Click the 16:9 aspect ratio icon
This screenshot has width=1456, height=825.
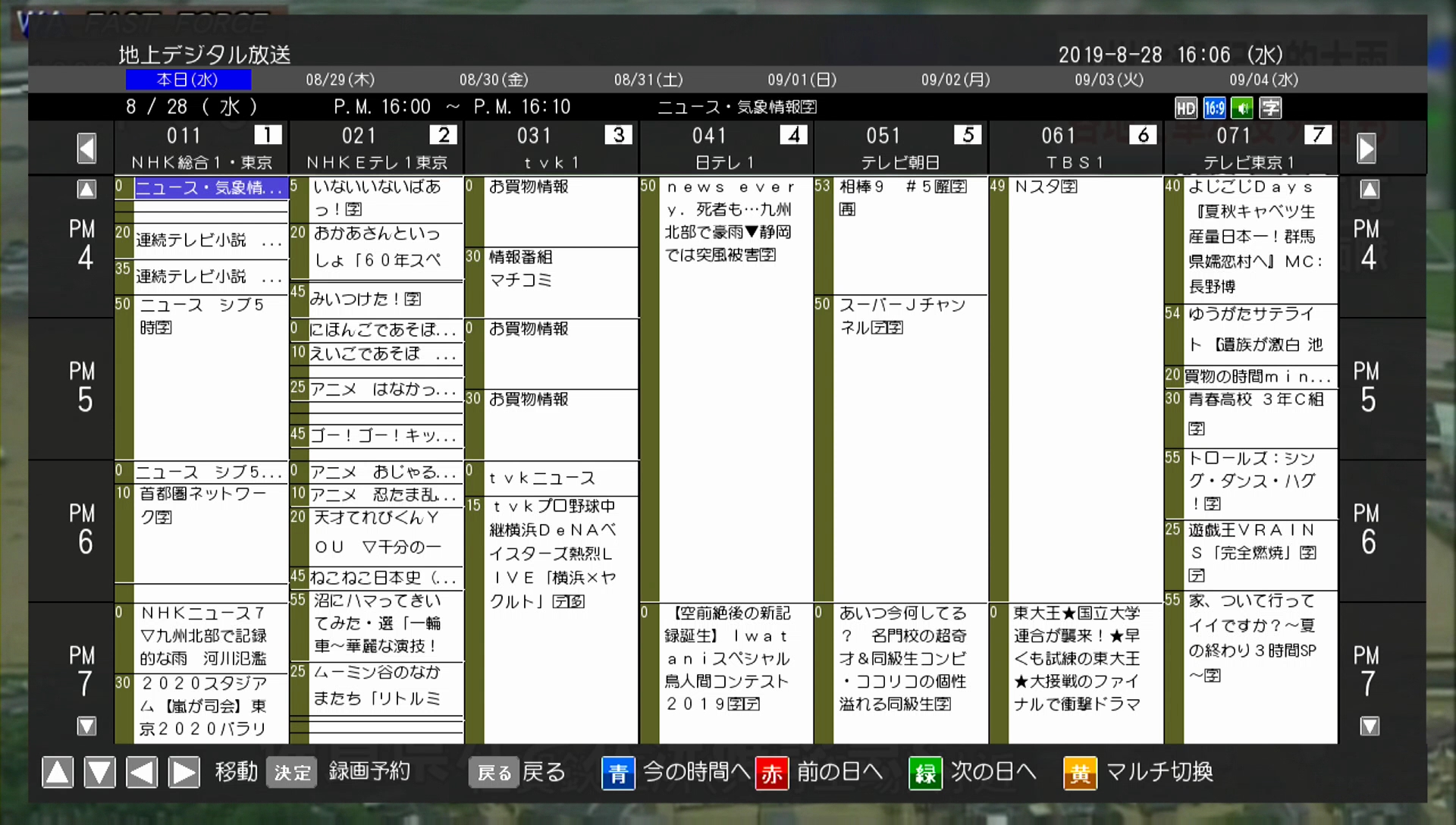pyautogui.click(x=1214, y=108)
